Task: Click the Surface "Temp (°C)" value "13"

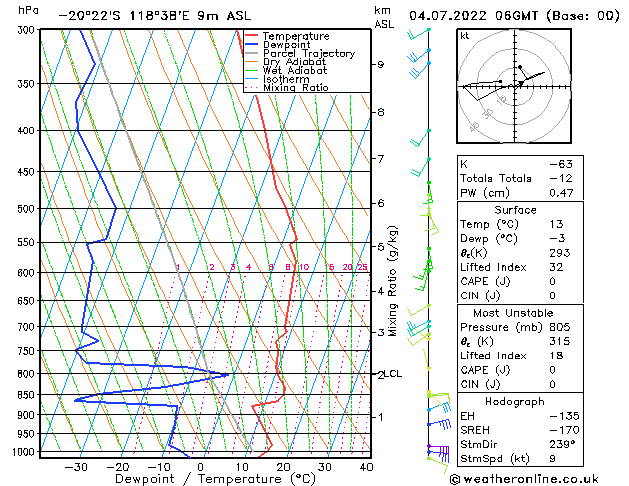Action: (x=557, y=224)
